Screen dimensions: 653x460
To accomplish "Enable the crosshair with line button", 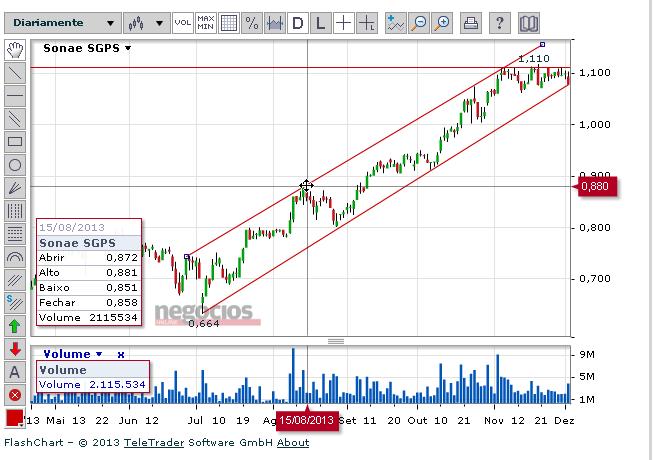I will (367, 23).
